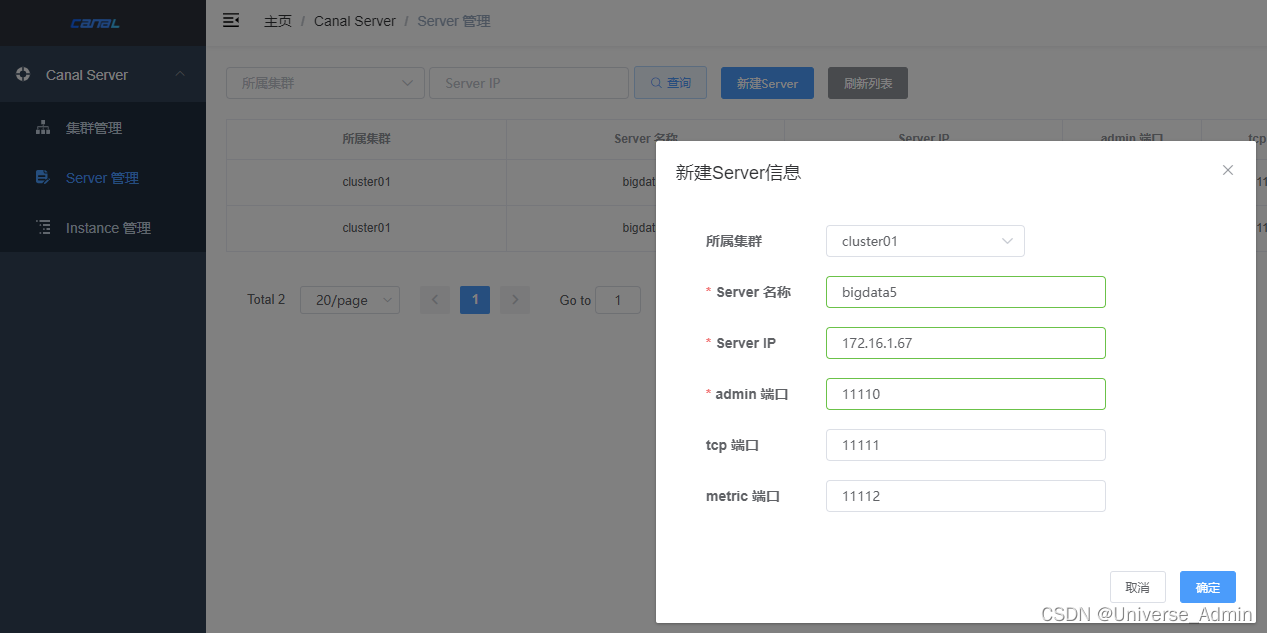This screenshot has width=1267, height=633.
Task: Go to 主页 breadcrumb
Action: coord(278,21)
